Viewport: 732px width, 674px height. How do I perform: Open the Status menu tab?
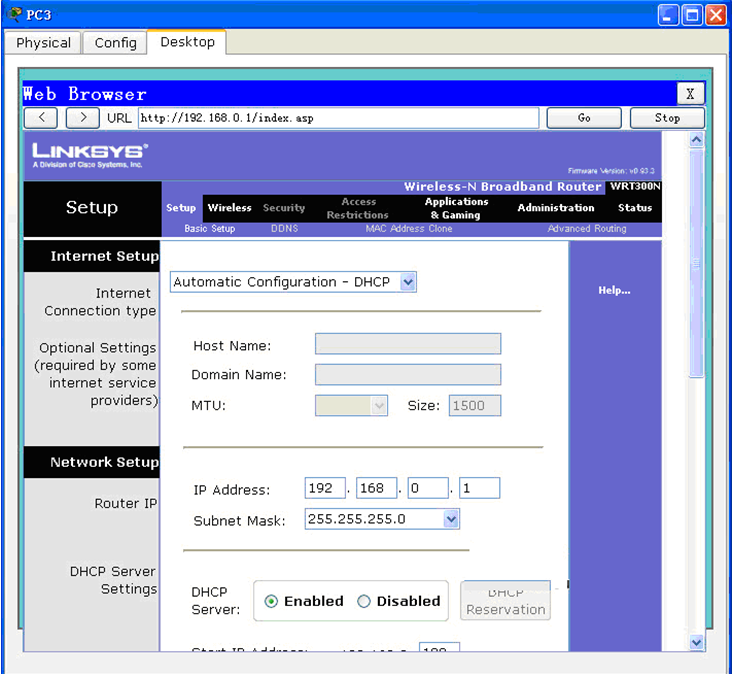click(x=635, y=208)
